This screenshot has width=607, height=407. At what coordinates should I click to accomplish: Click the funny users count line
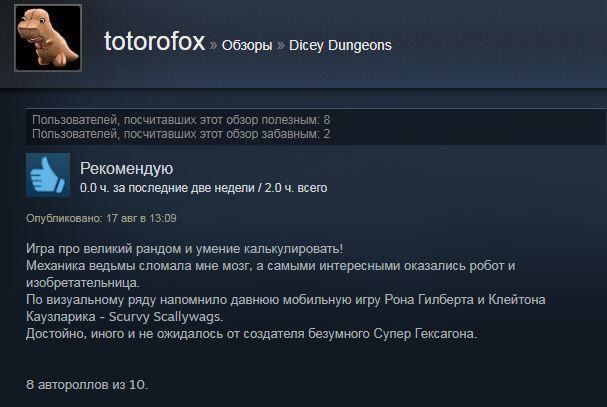click(x=181, y=134)
